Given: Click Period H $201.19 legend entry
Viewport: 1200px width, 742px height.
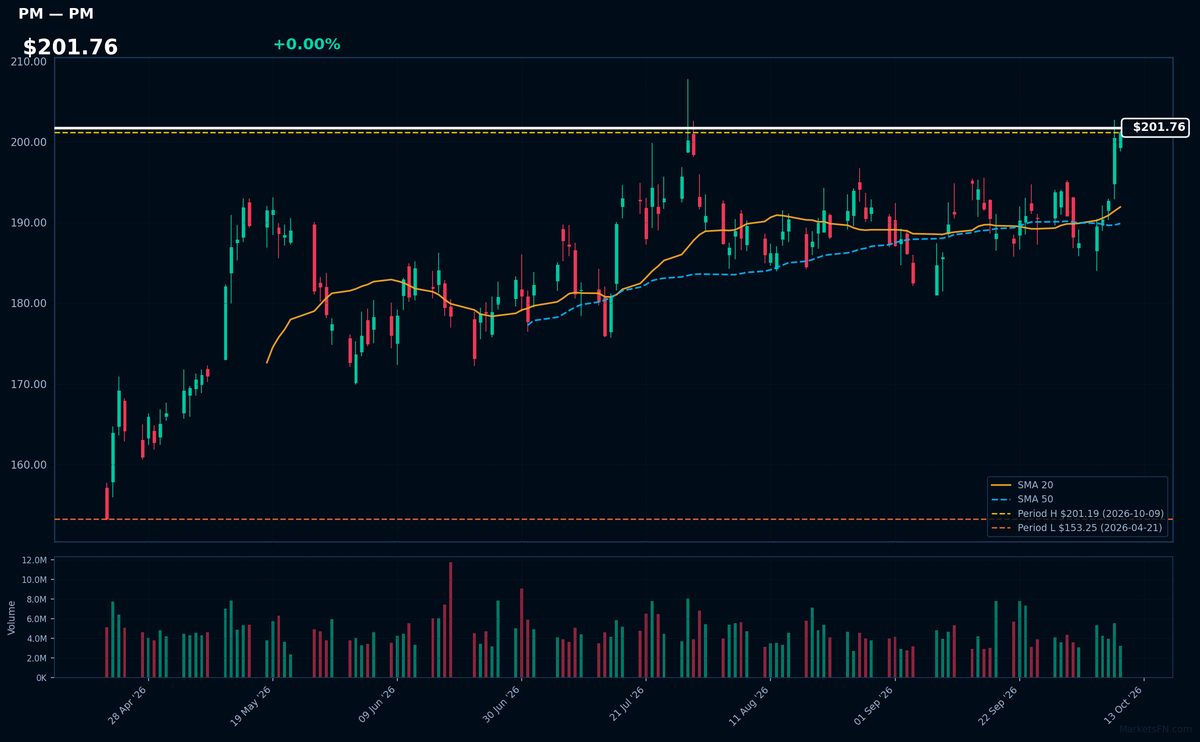Looking at the screenshot, I should point(1076,513).
